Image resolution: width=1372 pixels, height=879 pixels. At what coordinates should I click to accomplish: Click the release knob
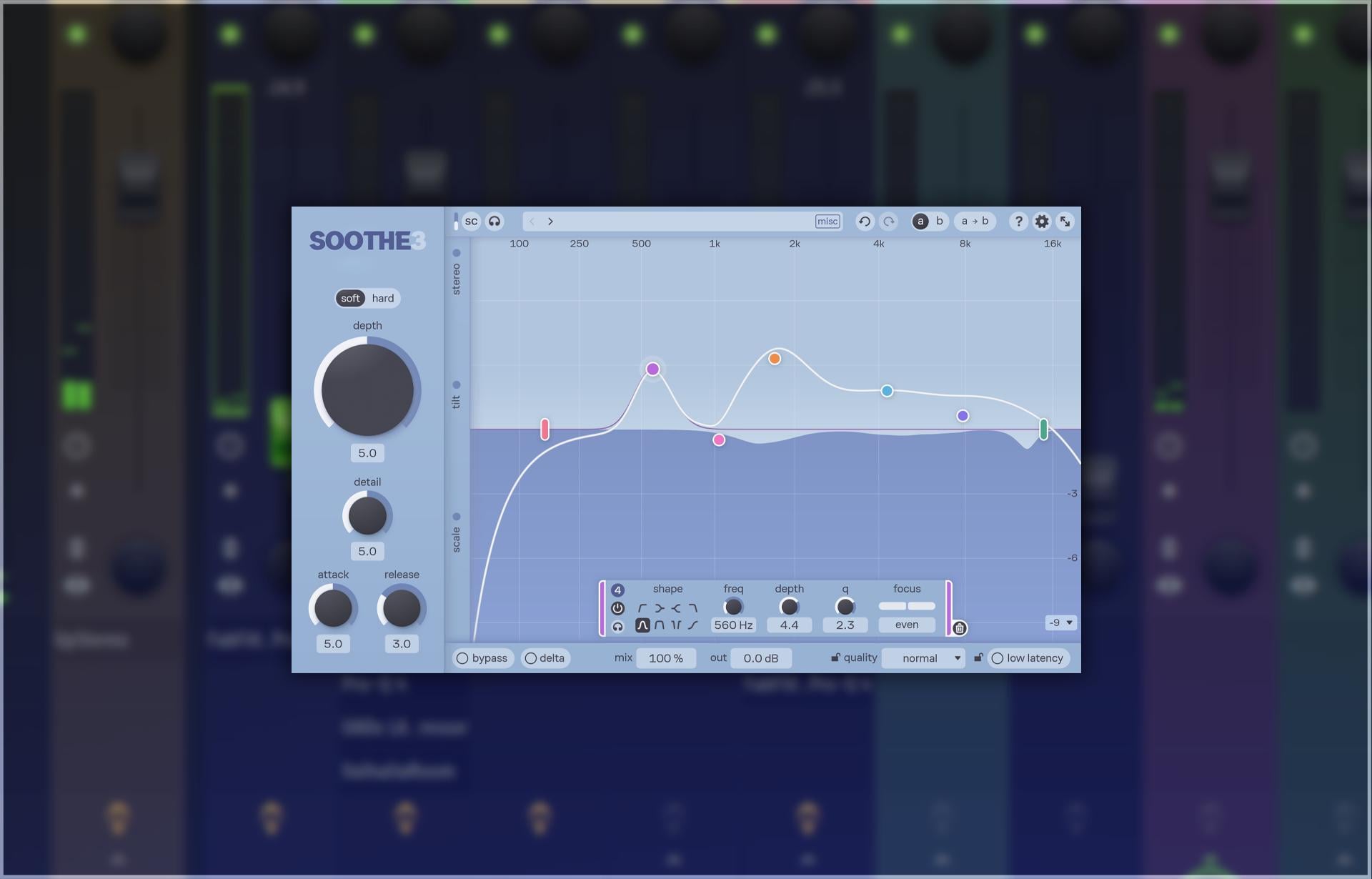[x=402, y=607]
